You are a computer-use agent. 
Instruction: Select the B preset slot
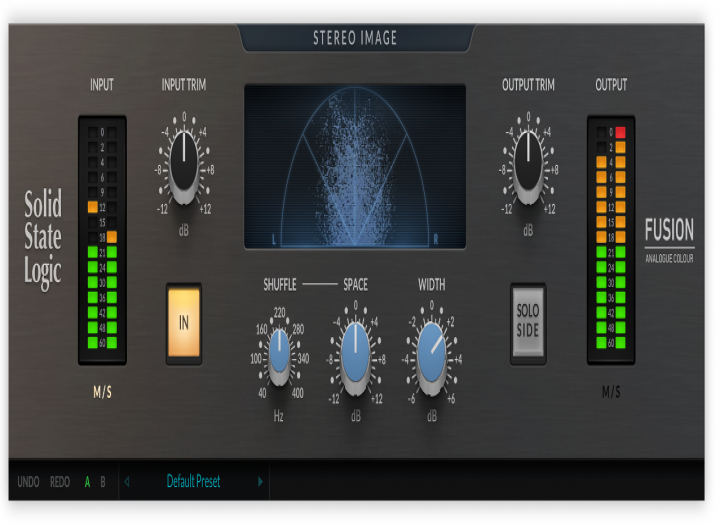pos(103,482)
